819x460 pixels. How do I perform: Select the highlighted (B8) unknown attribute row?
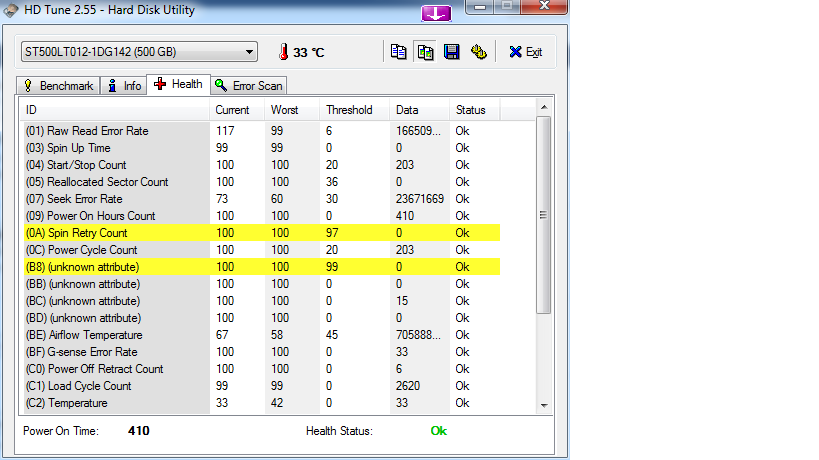coord(260,267)
